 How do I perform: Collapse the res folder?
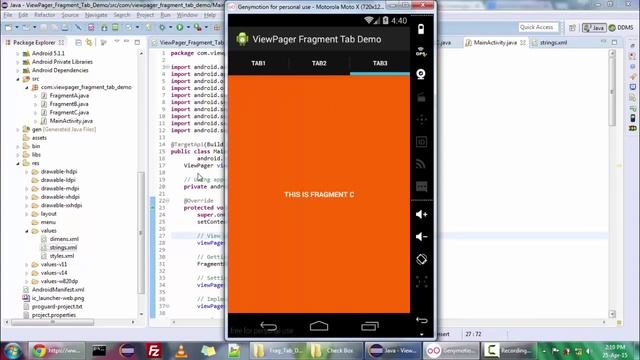click(x=18, y=163)
